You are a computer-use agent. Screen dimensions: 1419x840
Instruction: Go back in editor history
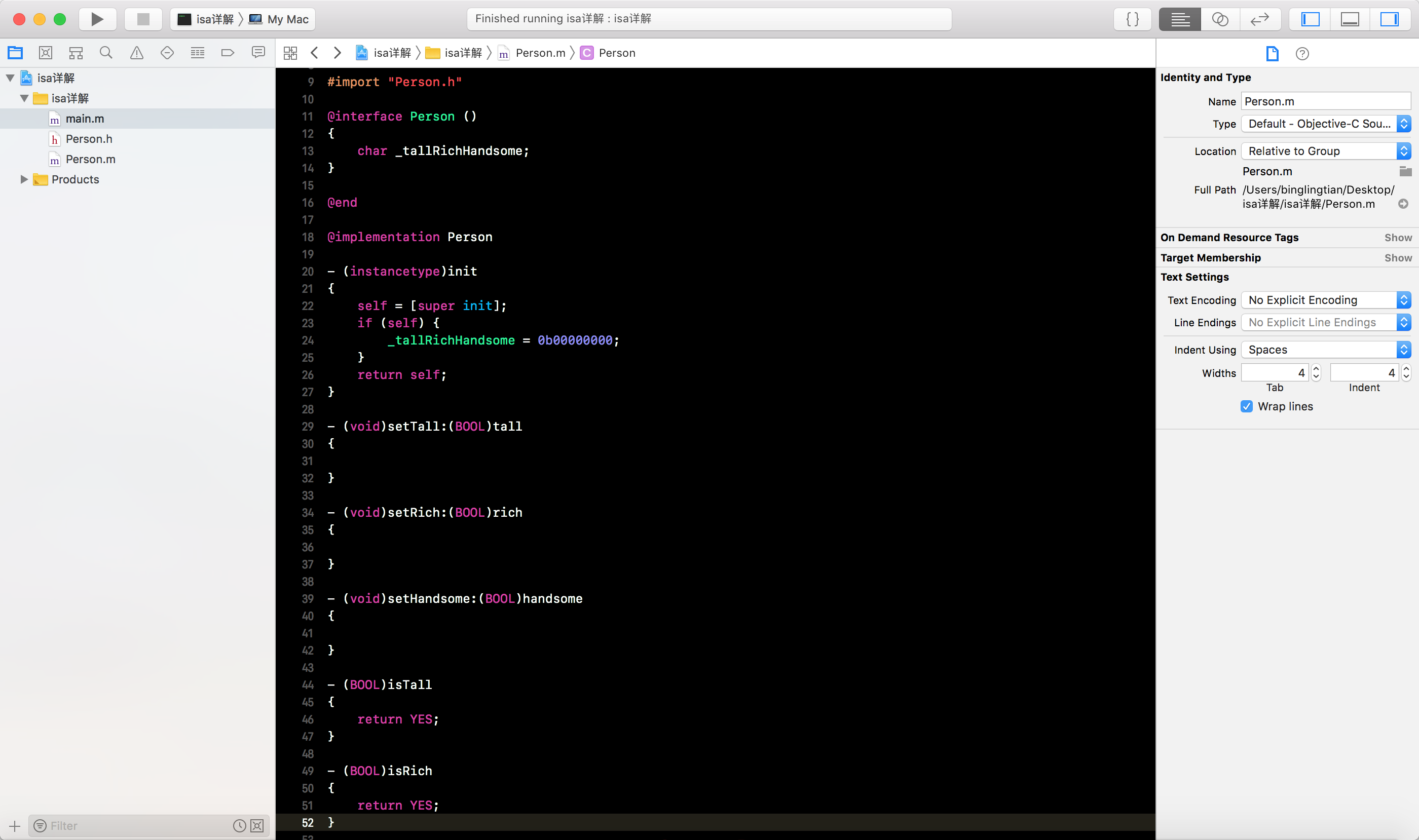tap(315, 53)
